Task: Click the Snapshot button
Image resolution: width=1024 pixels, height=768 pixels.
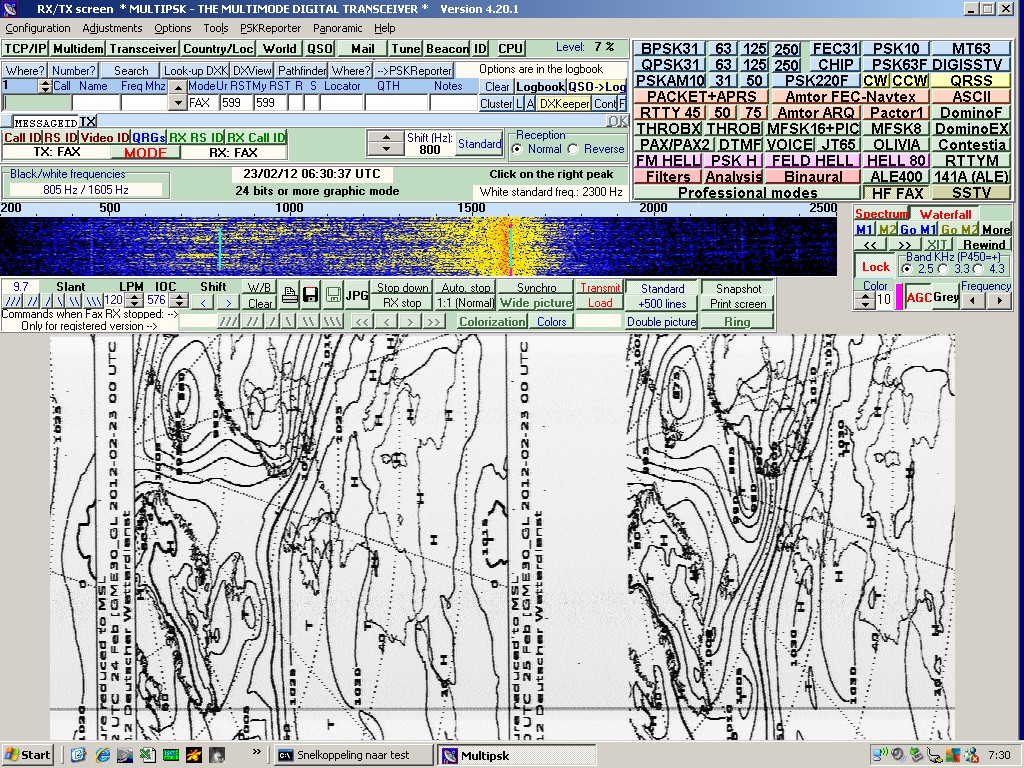Action: pos(738,288)
